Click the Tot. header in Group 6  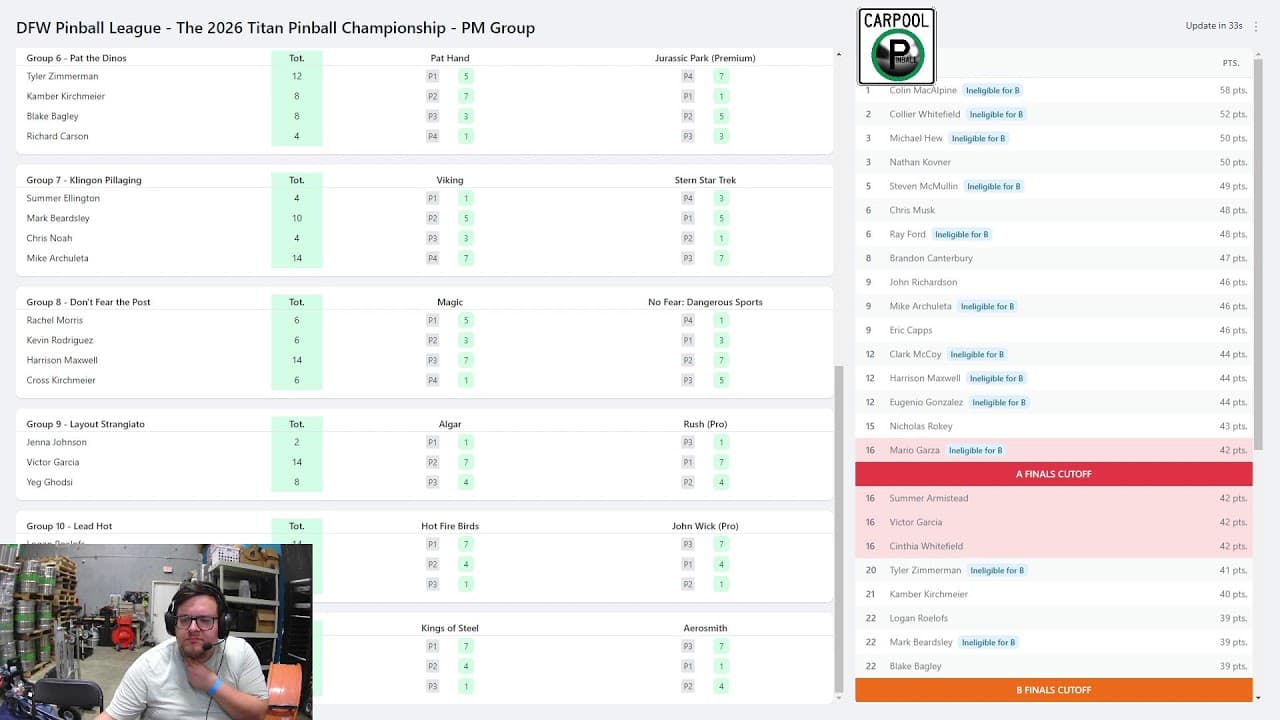(297, 58)
